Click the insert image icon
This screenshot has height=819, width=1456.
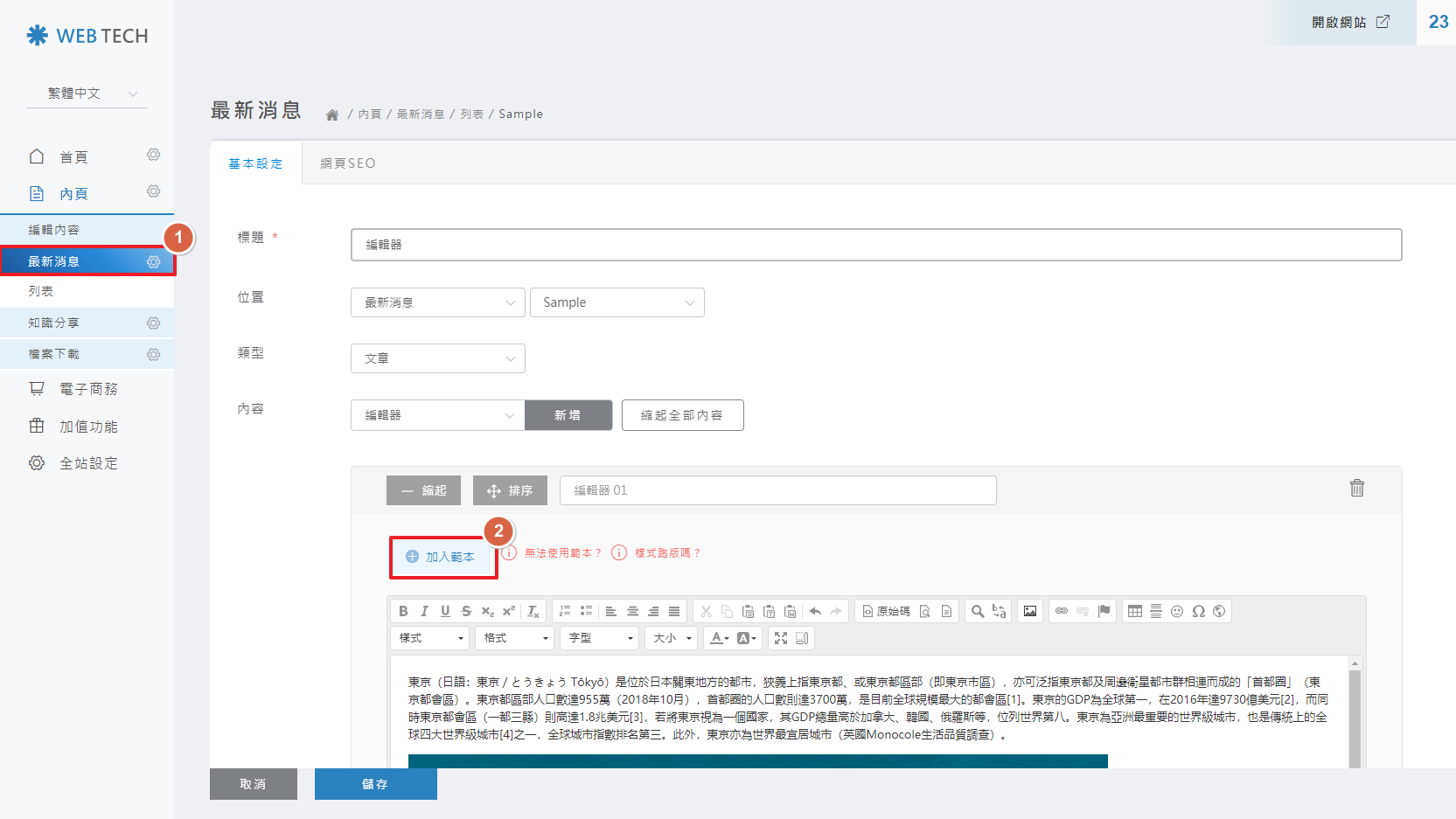pyautogui.click(x=1030, y=611)
